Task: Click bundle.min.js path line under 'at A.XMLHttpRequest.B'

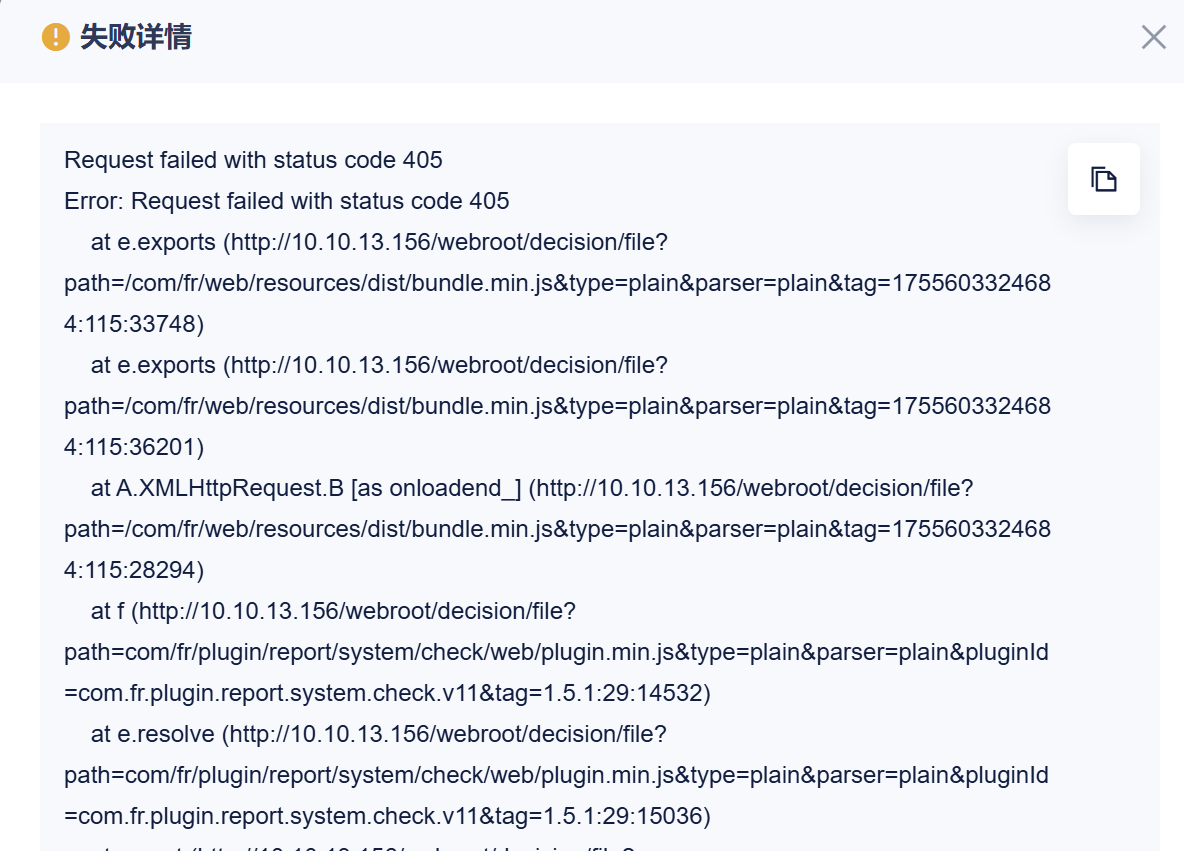Action: (x=557, y=529)
